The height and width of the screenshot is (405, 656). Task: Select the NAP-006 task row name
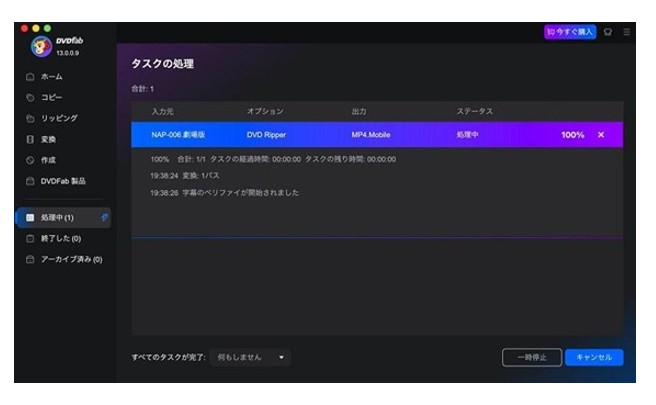tap(178, 135)
